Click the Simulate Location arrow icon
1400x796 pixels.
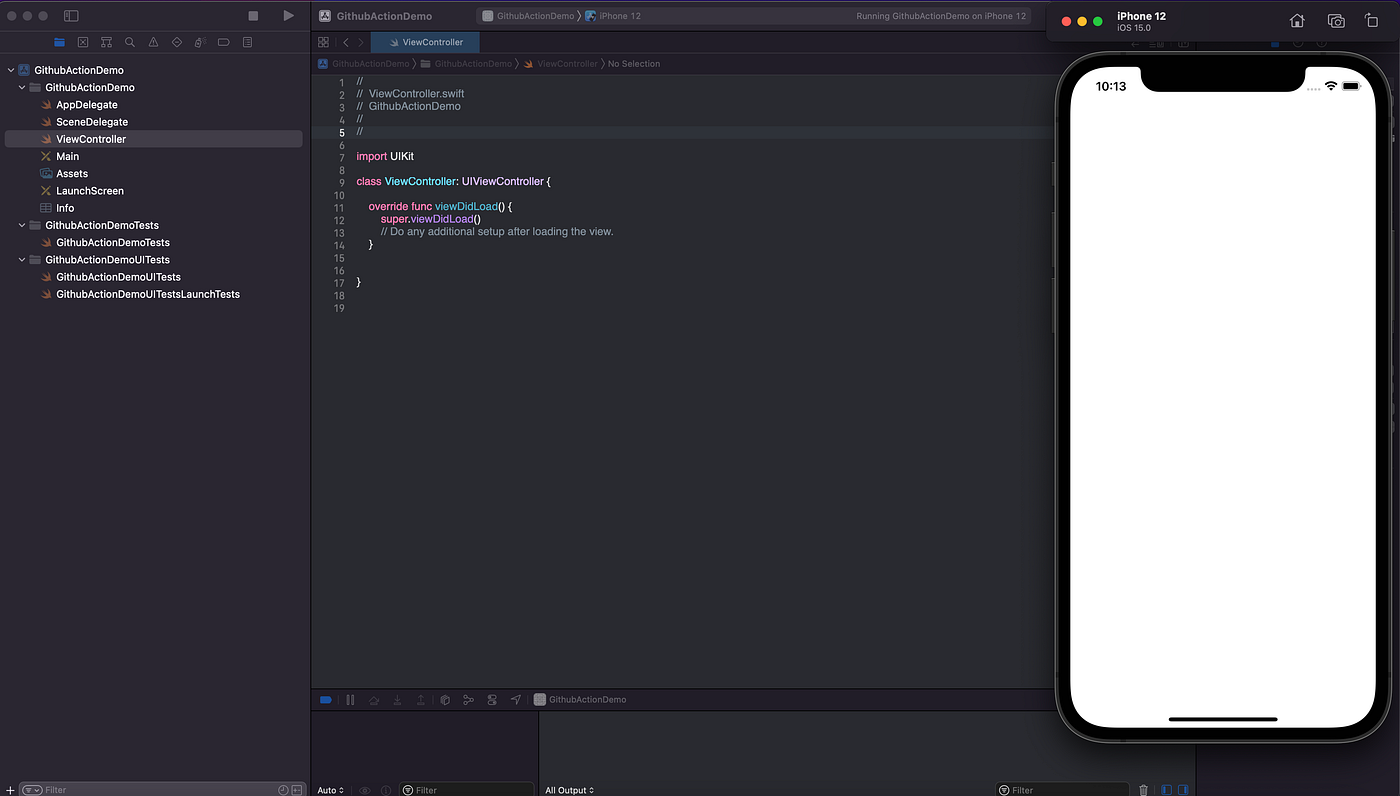tap(515, 699)
